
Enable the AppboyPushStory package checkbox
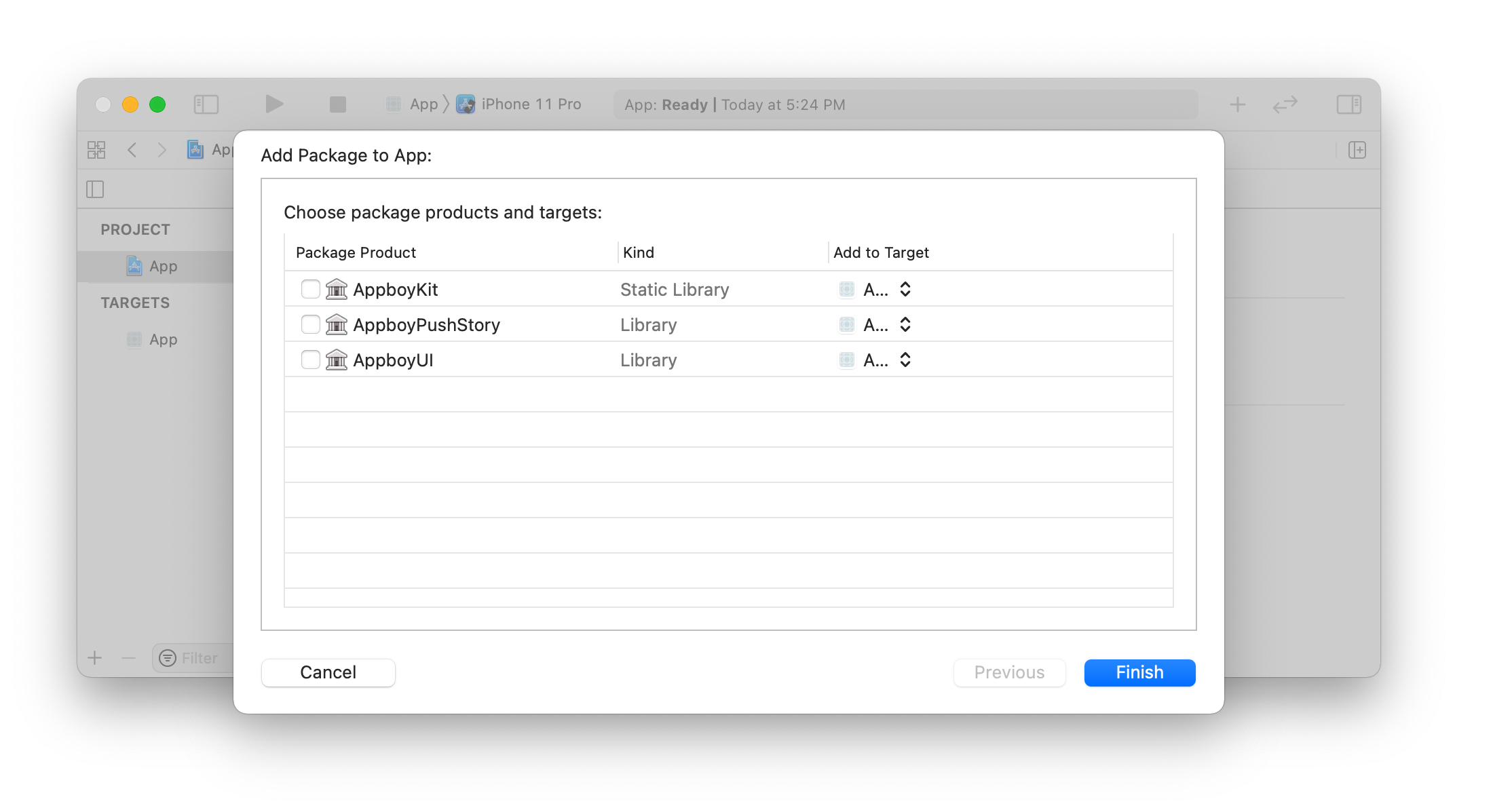tap(310, 325)
